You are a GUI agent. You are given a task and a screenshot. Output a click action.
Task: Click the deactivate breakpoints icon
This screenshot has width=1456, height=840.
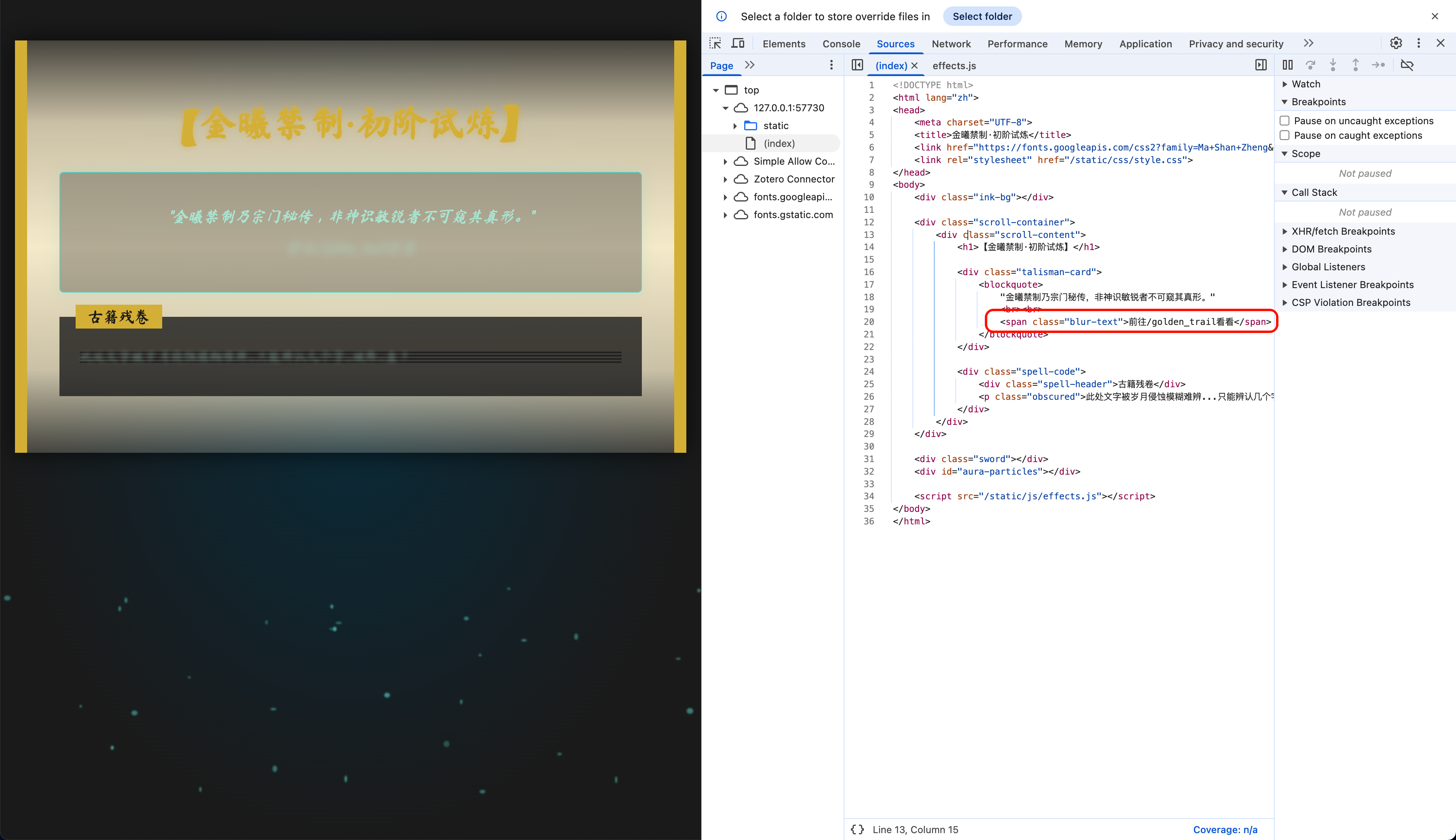1406,65
